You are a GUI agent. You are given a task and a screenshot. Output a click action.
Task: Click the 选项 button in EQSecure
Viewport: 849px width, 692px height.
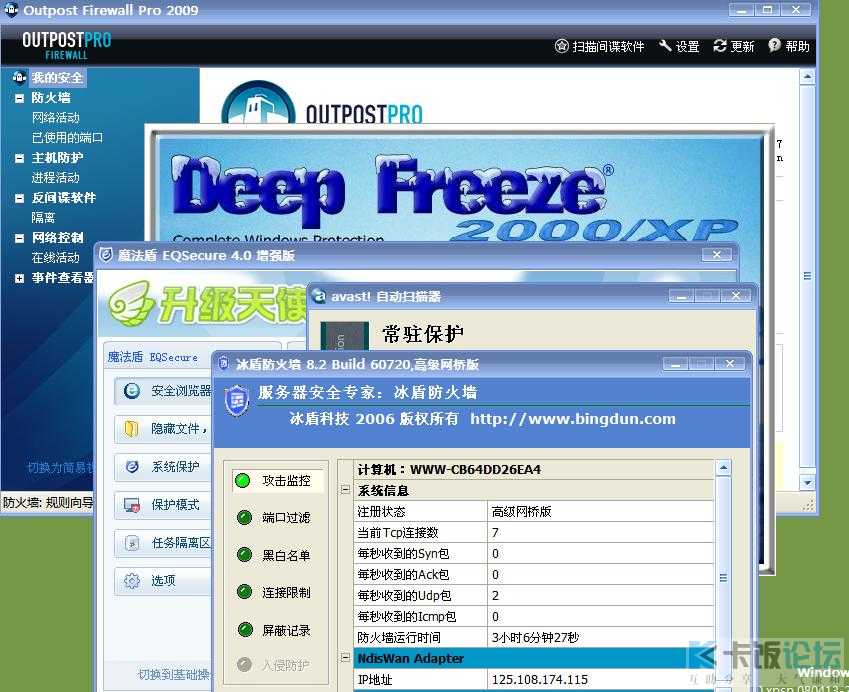164,581
